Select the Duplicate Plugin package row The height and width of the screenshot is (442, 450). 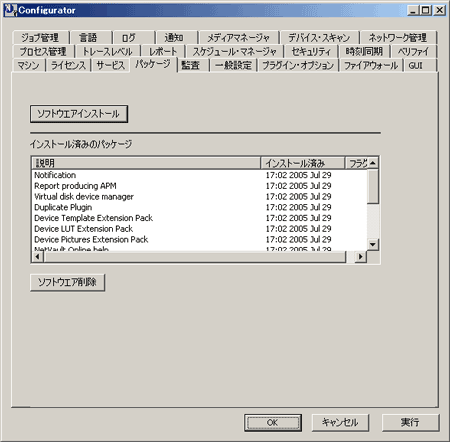pos(200,207)
